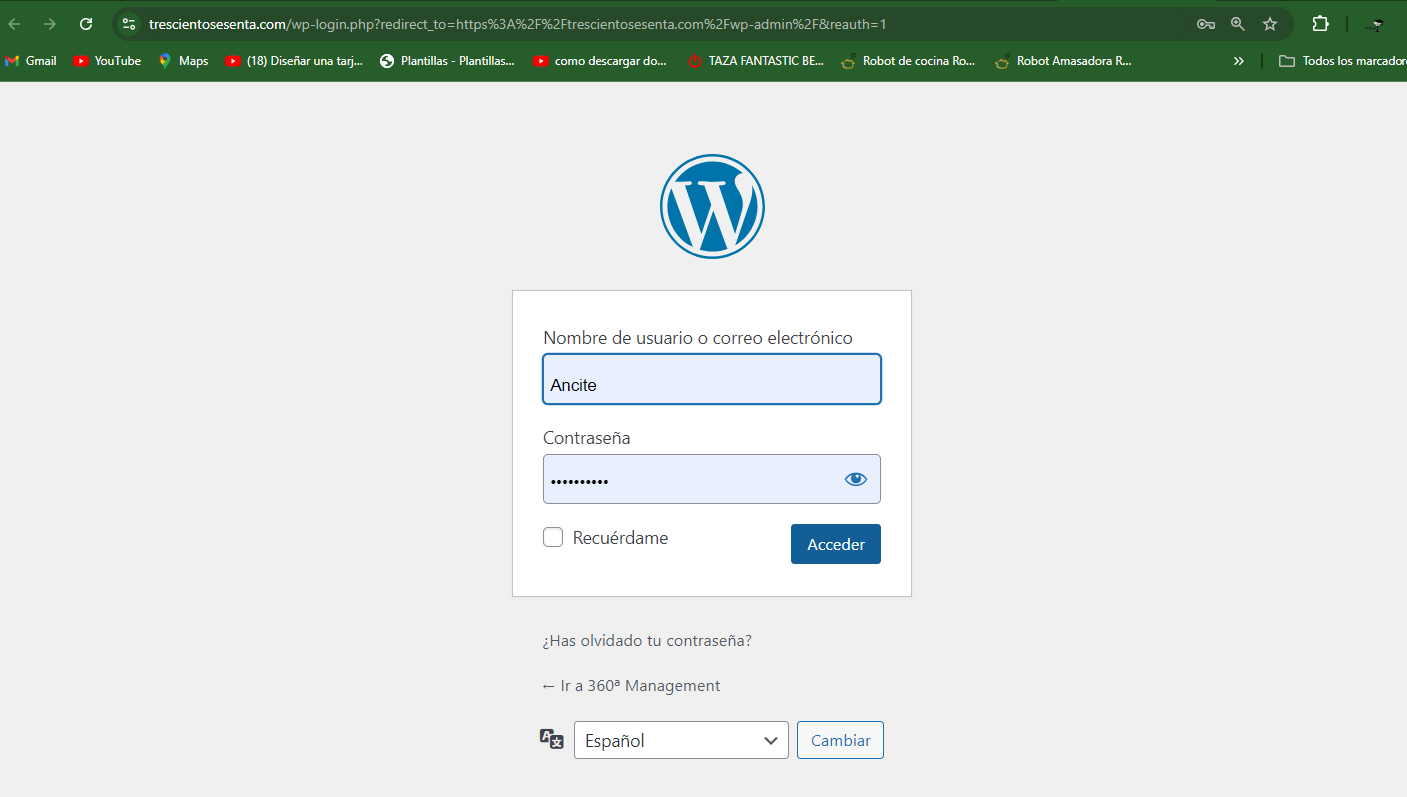Show the password with the eye icon
The image size is (1407, 797).
tap(856, 479)
